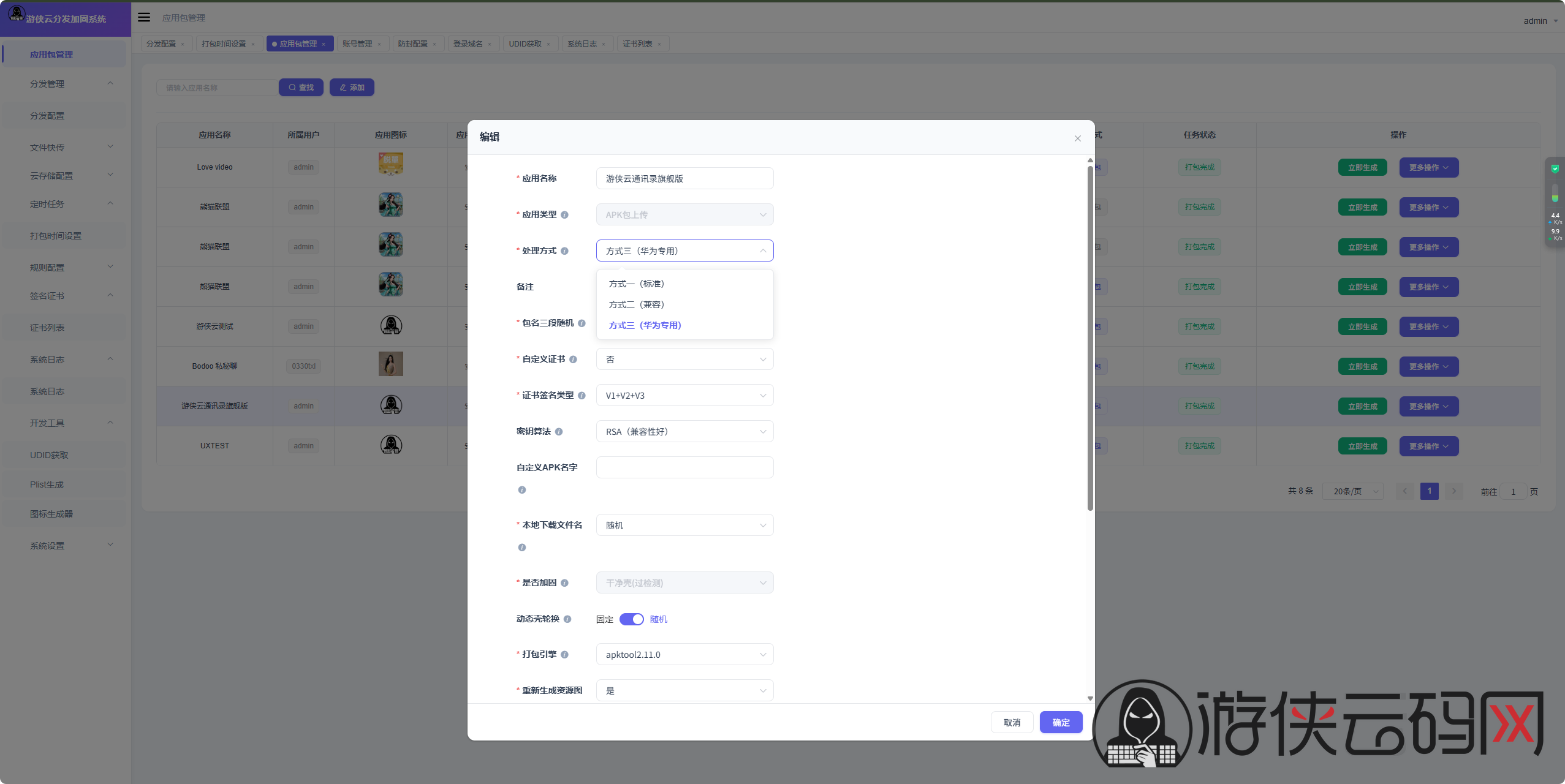Viewport: 1565px width, 784px height.
Task: Click info icon next to 动态壳轮换
Action: coord(567,619)
